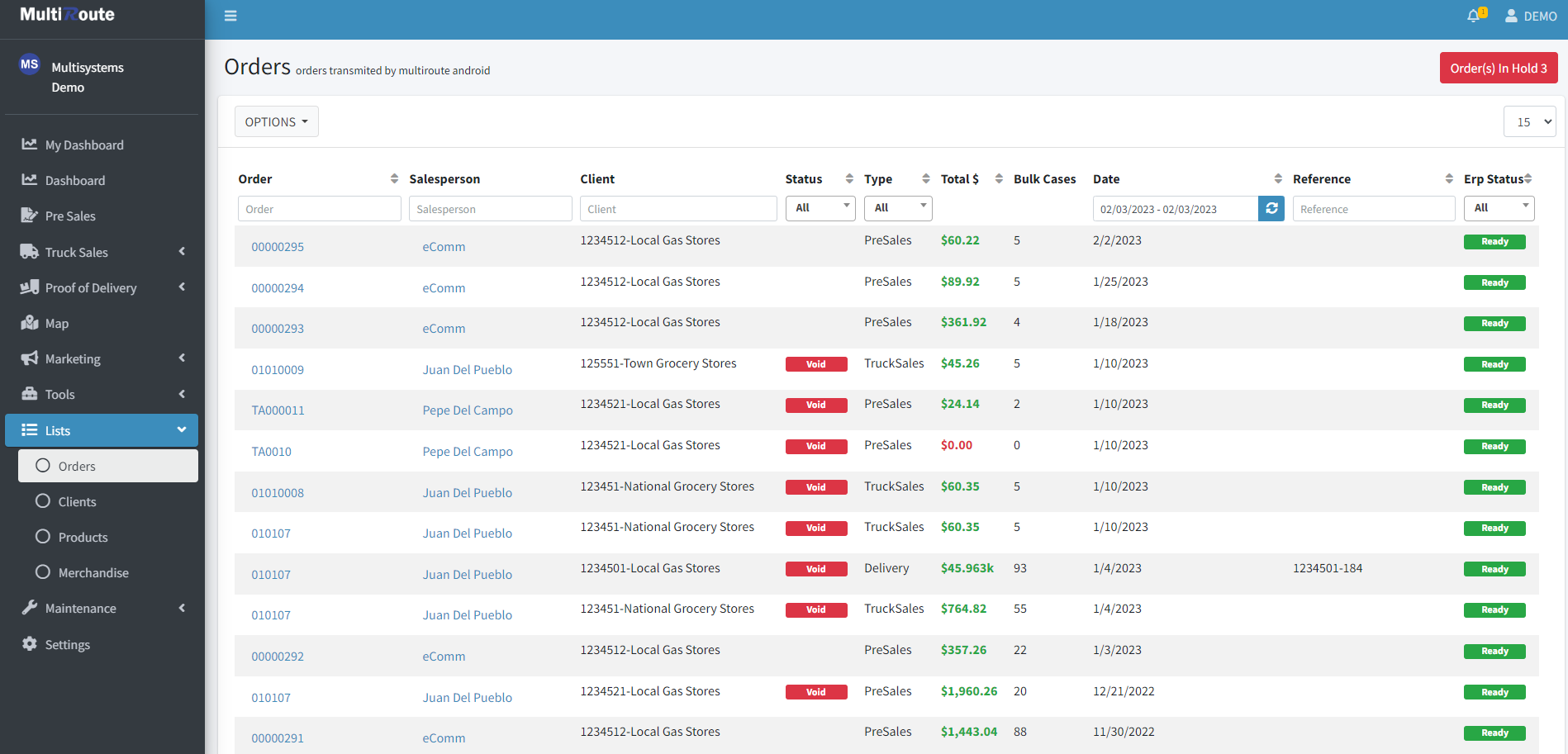
Task: Sort the table by Total $ column
Action: (998, 178)
